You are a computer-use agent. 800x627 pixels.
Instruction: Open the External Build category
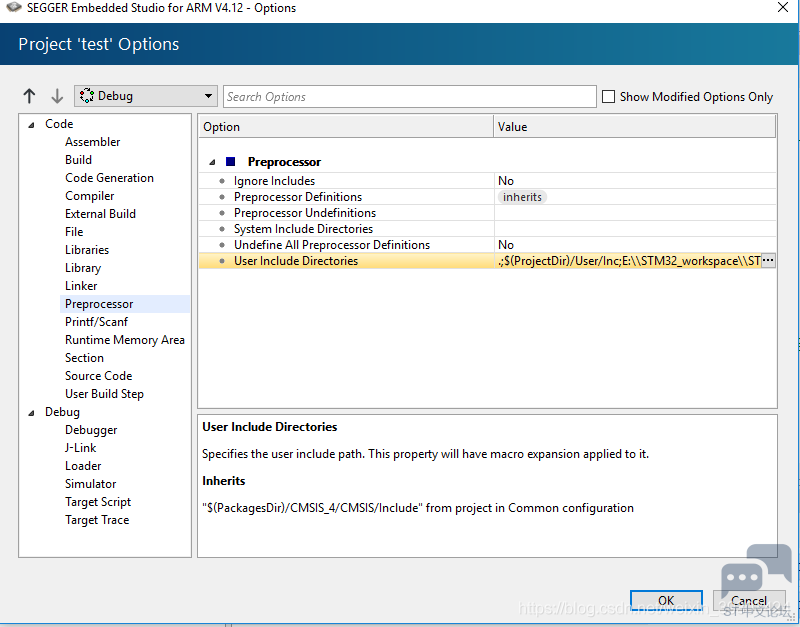click(100, 214)
